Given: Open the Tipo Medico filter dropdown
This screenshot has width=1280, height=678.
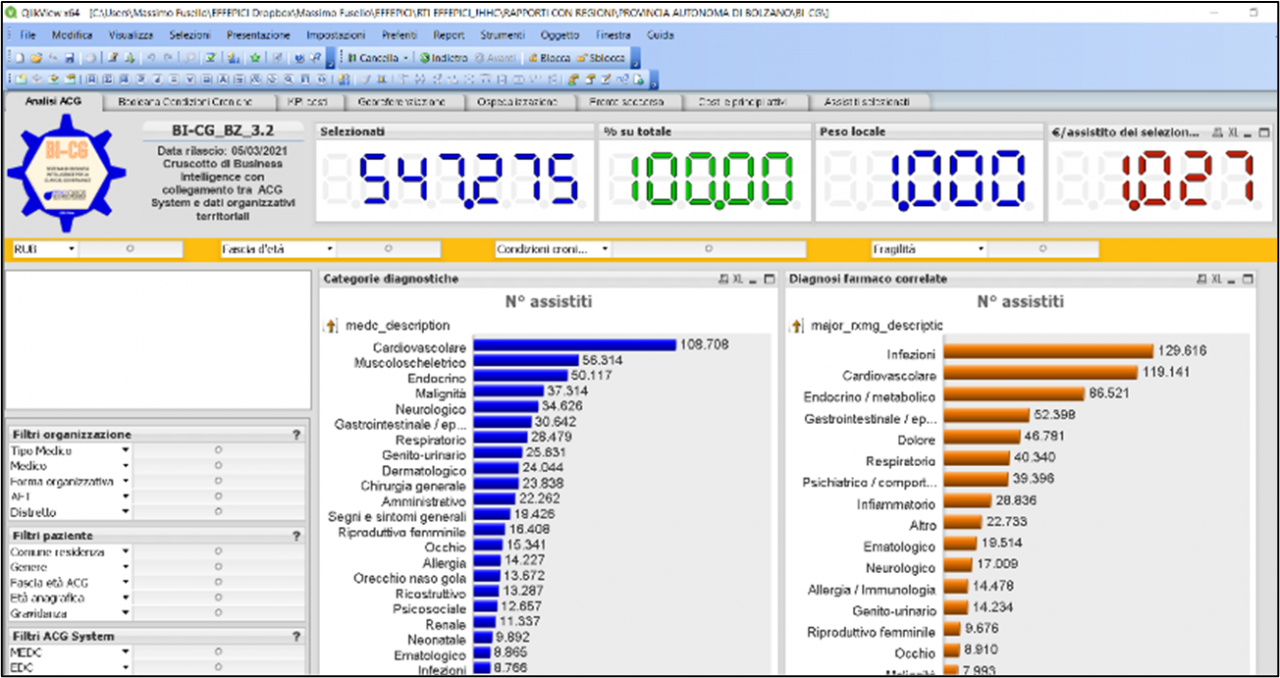Looking at the screenshot, I should (x=125, y=450).
